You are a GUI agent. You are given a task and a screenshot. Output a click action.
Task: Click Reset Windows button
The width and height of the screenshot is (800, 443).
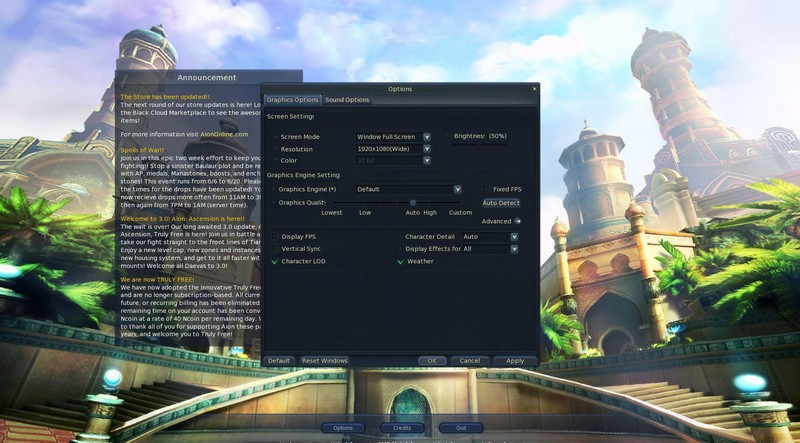324,361
